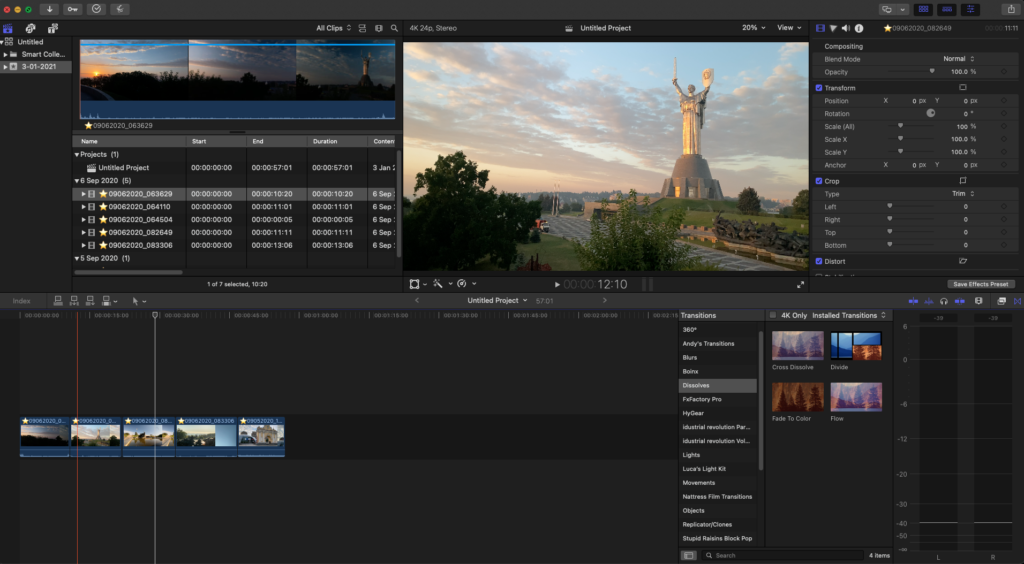Select the Untitled Project row
1024x564 pixels.
click(236, 168)
